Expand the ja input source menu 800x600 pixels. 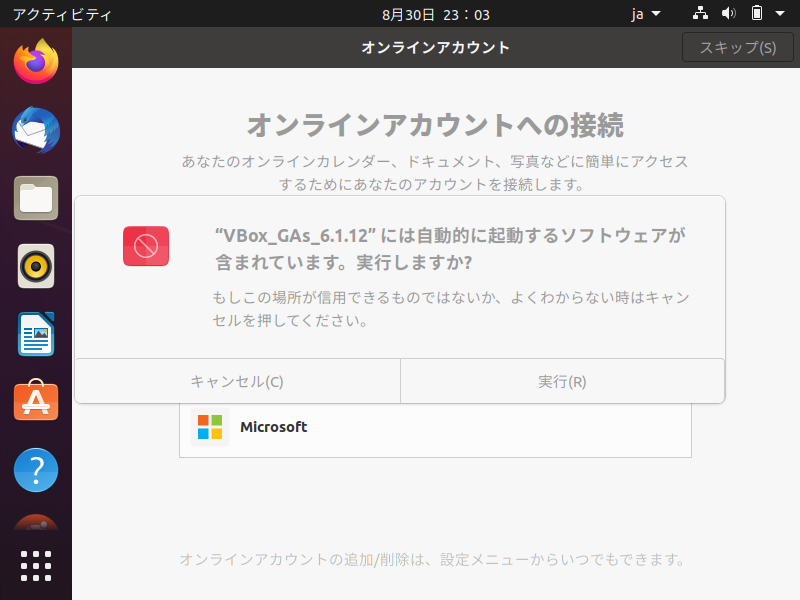[645, 14]
